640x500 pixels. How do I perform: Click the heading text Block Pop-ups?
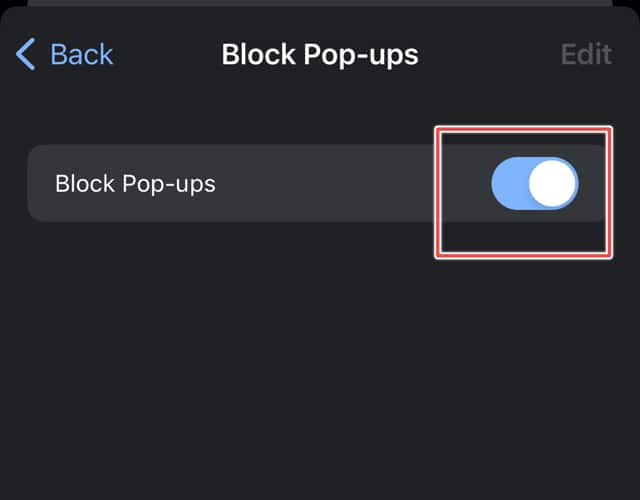(320, 54)
